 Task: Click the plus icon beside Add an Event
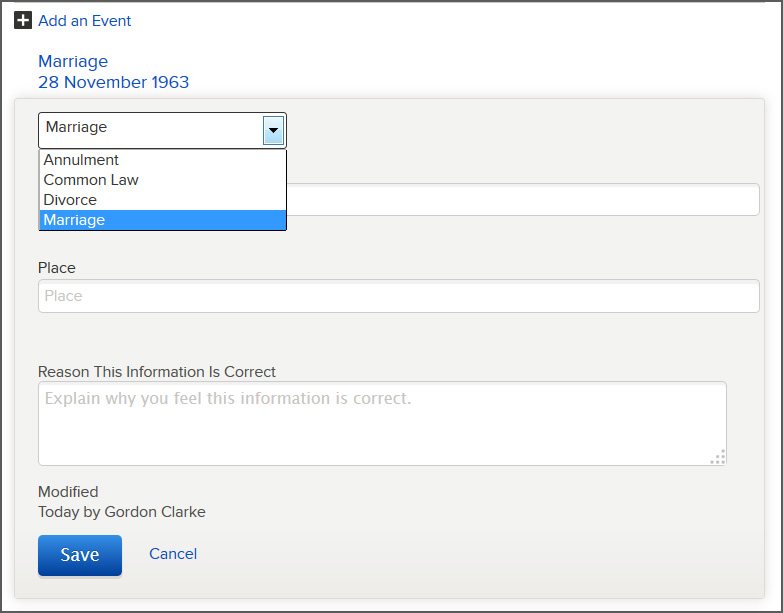point(23,20)
